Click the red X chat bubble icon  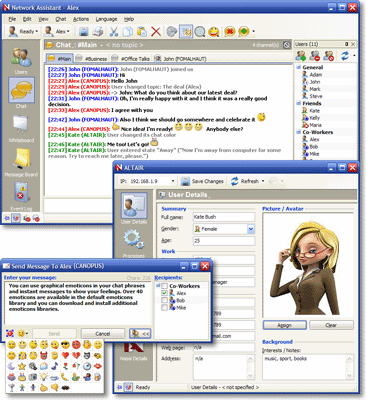tap(230, 32)
